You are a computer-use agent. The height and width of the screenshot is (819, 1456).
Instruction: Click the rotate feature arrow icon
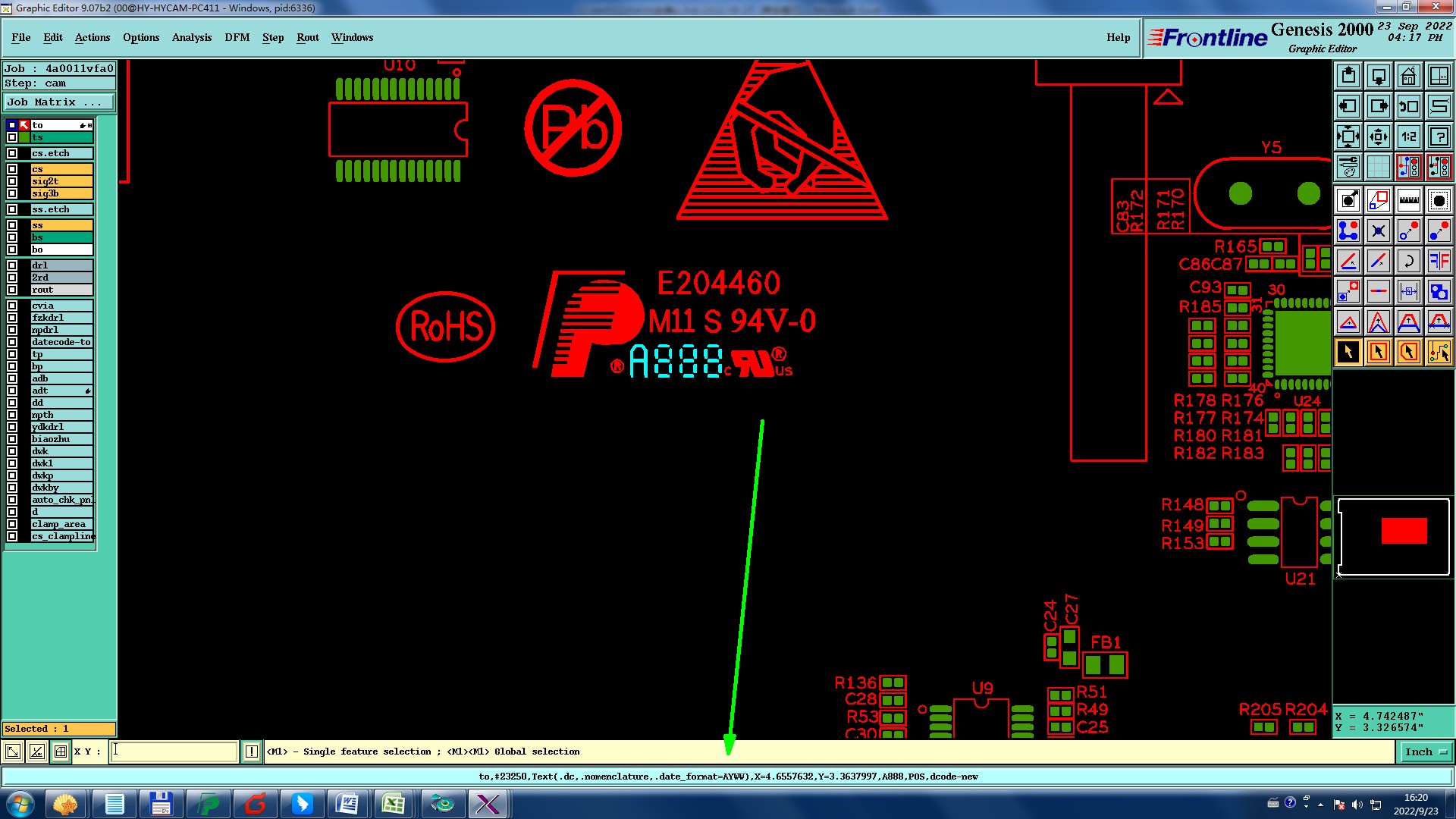1408,261
